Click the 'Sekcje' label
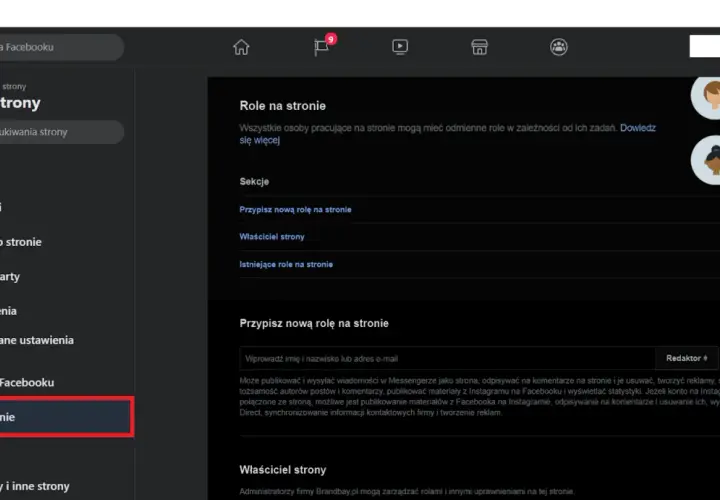720x500 pixels. pyautogui.click(x=254, y=182)
